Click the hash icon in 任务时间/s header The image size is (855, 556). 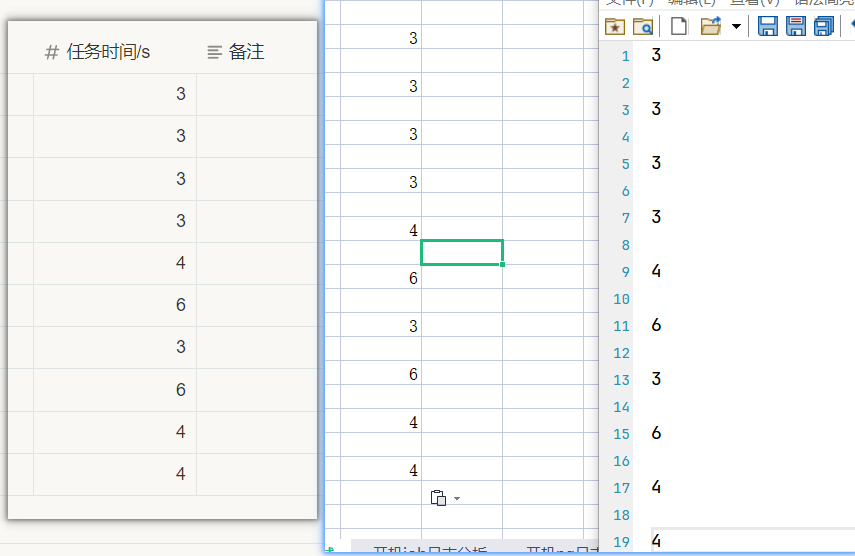tap(51, 52)
